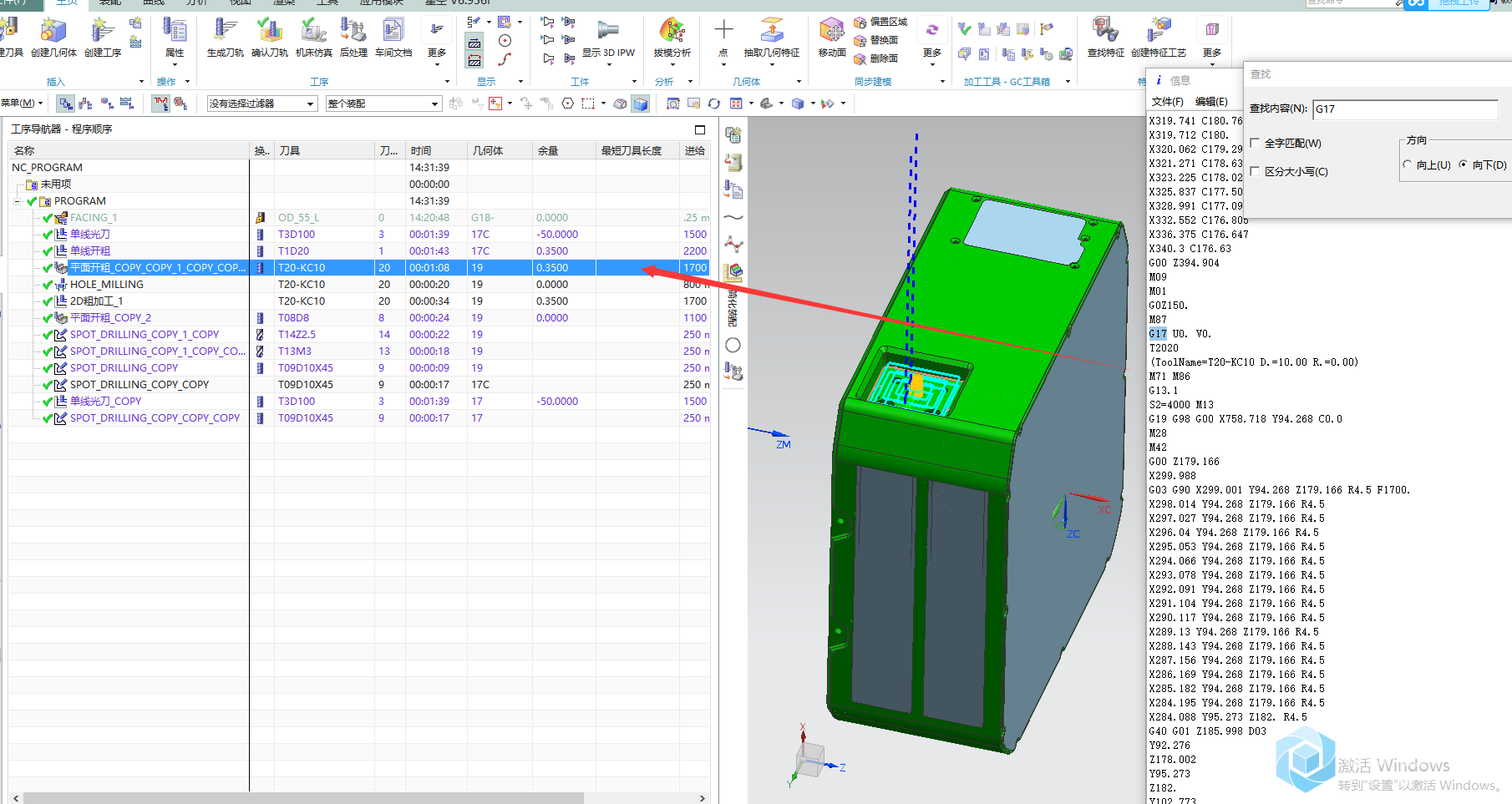Select the 未用项 (Unused Items) node
Screen dimensions: 1512x804
[56, 185]
